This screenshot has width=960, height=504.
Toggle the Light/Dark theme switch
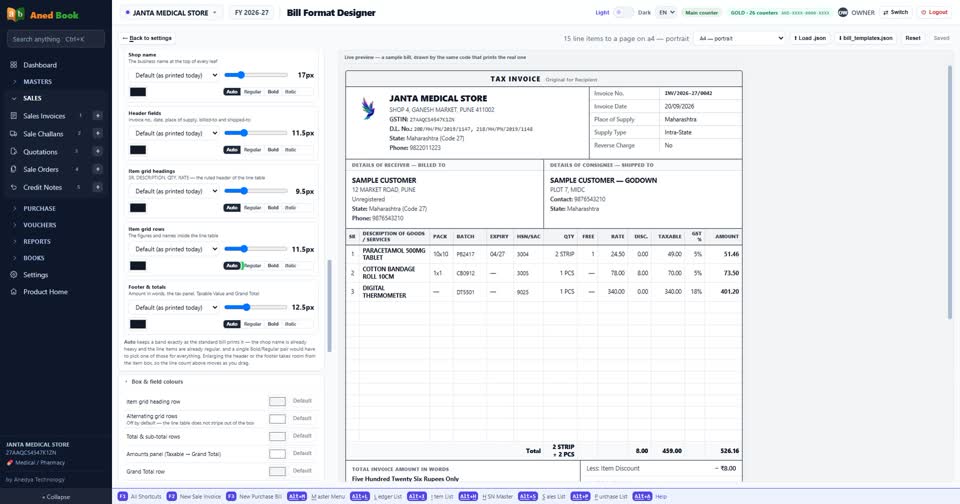tap(623, 12)
